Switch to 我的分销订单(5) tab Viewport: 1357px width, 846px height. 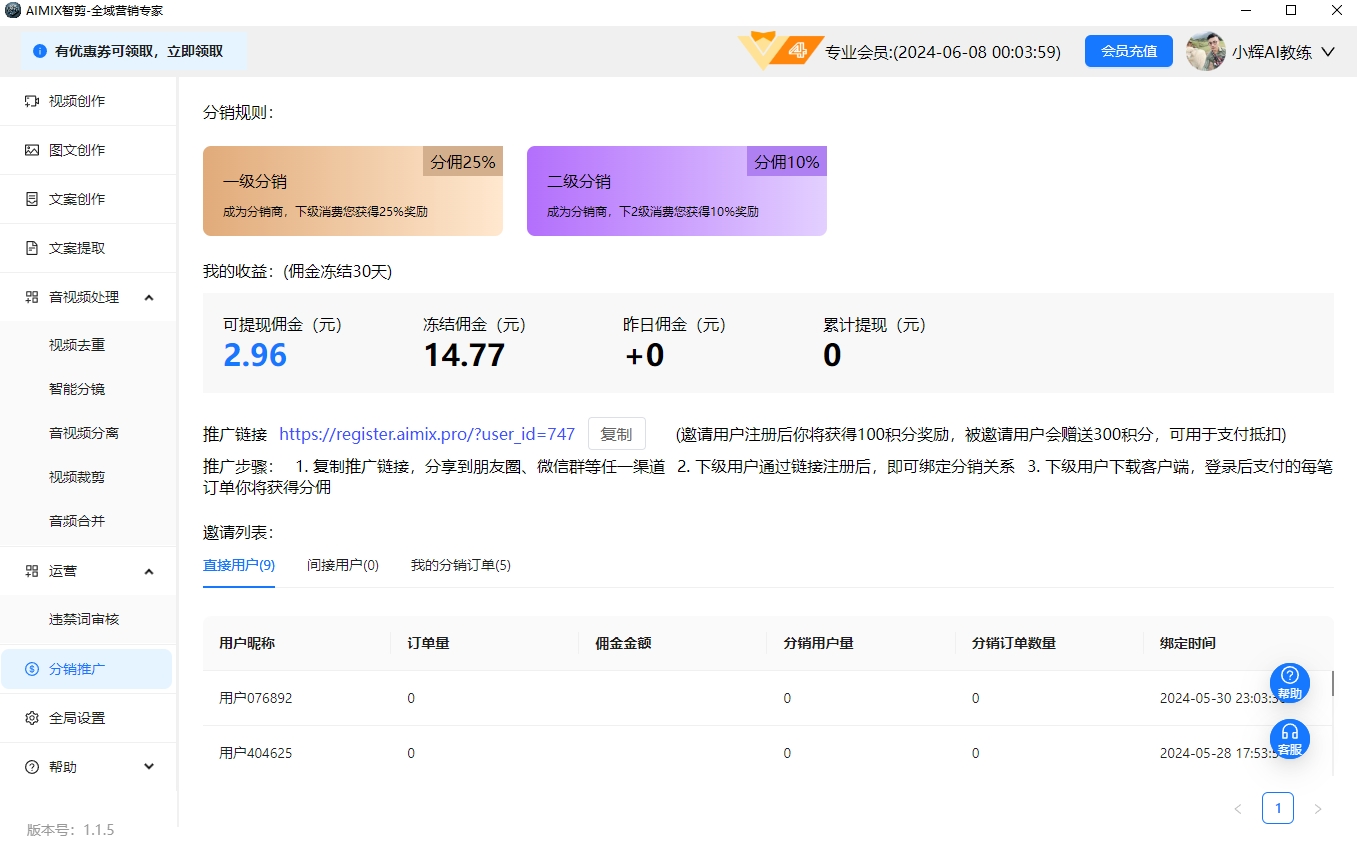click(x=460, y=565)
